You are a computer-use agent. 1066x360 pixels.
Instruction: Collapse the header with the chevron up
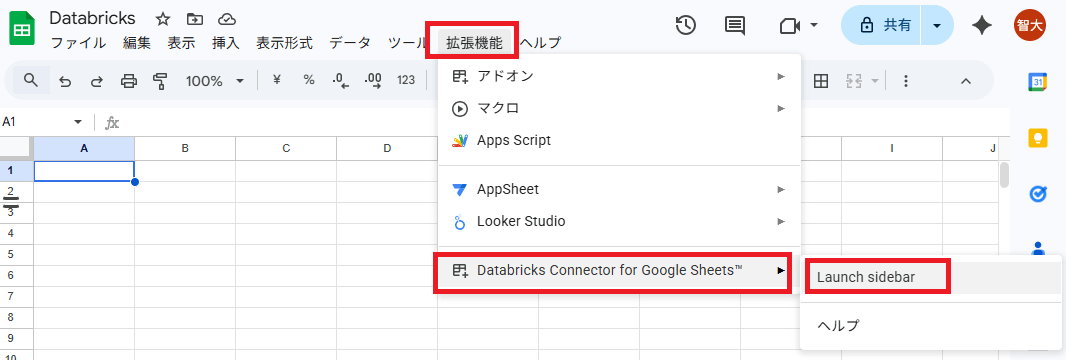(x=965, y=81)
